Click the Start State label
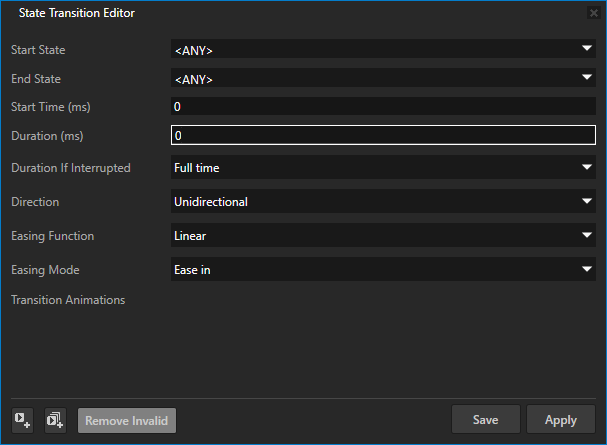 point(38,49)
